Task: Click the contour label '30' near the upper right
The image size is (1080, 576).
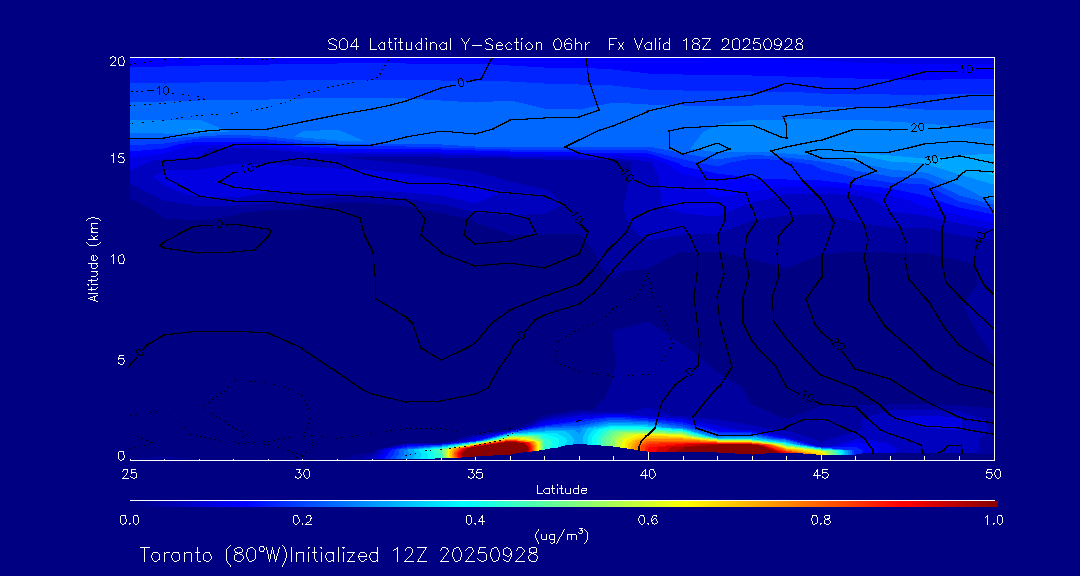Action: click(x=932, y=161)
